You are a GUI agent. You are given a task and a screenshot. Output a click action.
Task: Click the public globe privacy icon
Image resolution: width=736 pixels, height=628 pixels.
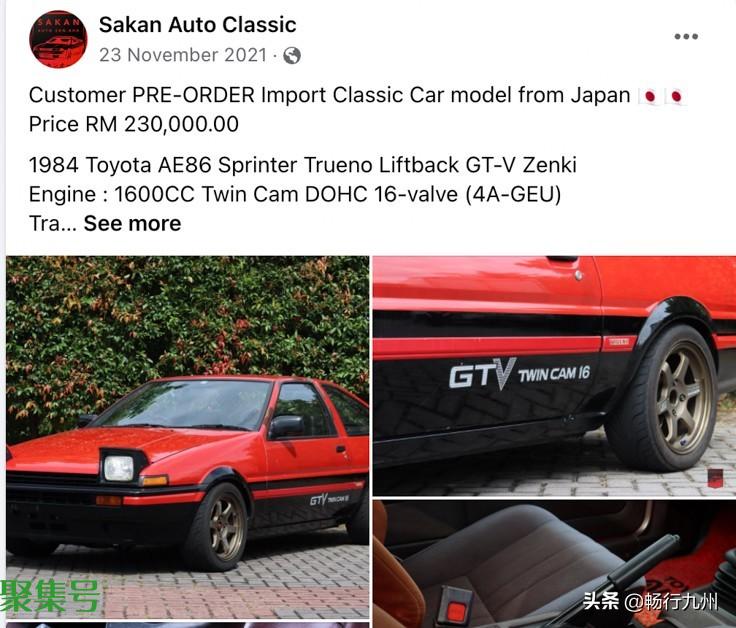(292, 55)
